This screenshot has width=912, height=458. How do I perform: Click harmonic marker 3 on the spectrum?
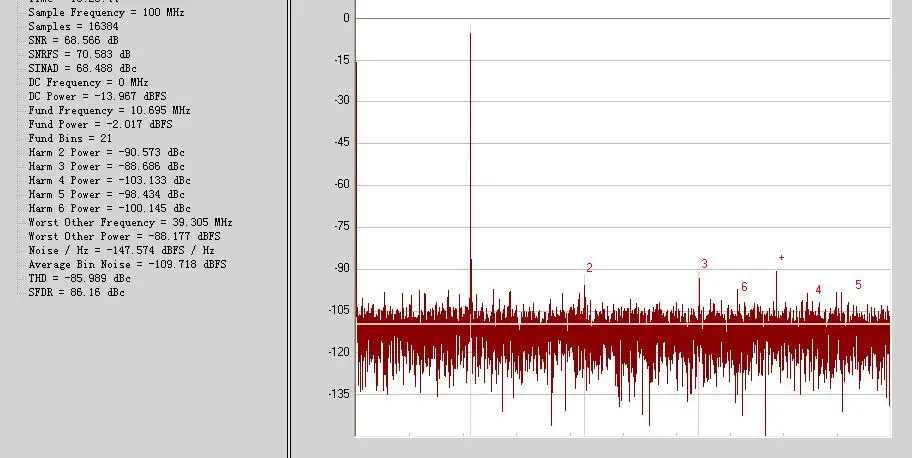coord(704,264)
